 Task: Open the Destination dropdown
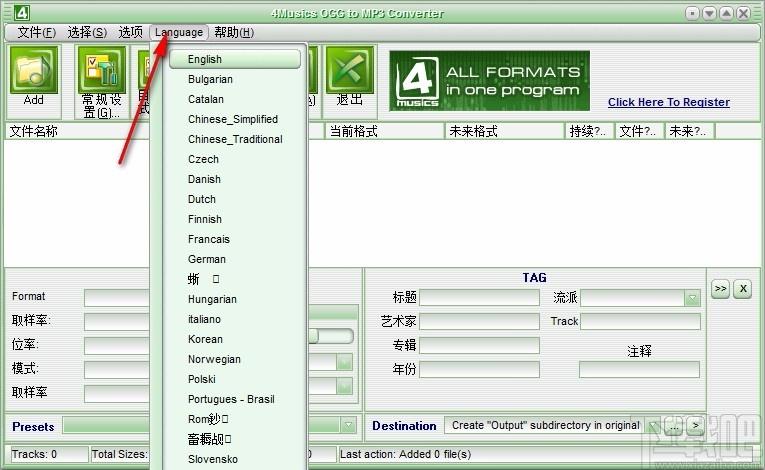pos(653,426)
